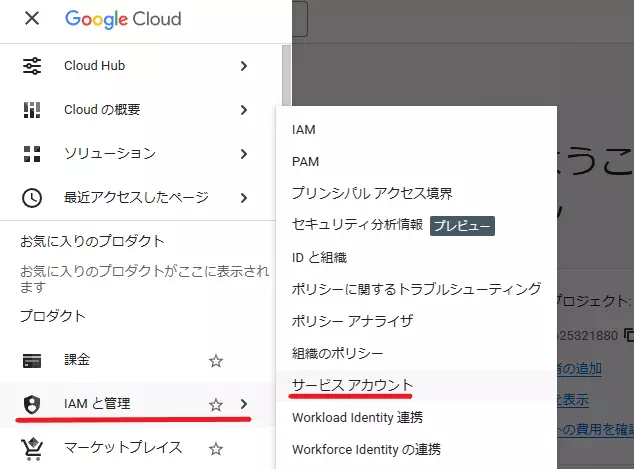Click the プレビュー badge
Image resolution: width=634 pixels, height=469 pixels.
pos(462,226)
